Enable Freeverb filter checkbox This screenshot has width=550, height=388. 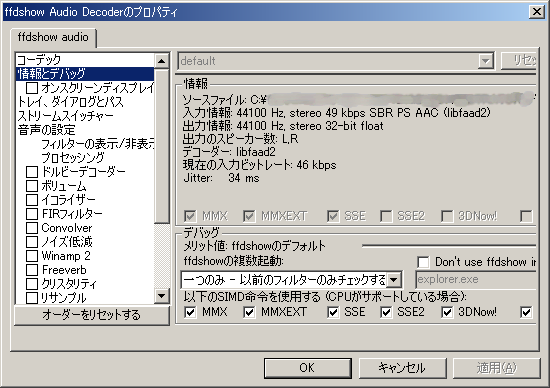click(32, 270)
